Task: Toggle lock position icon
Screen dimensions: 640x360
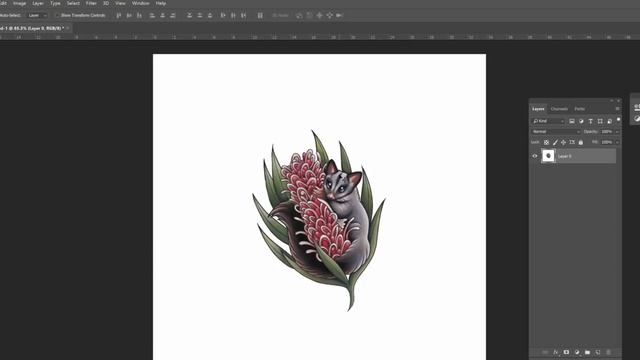Action: click(564, 142)
